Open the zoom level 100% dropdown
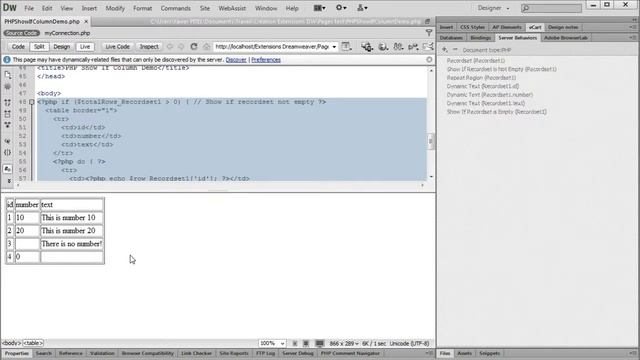 [x=272, y=343]
